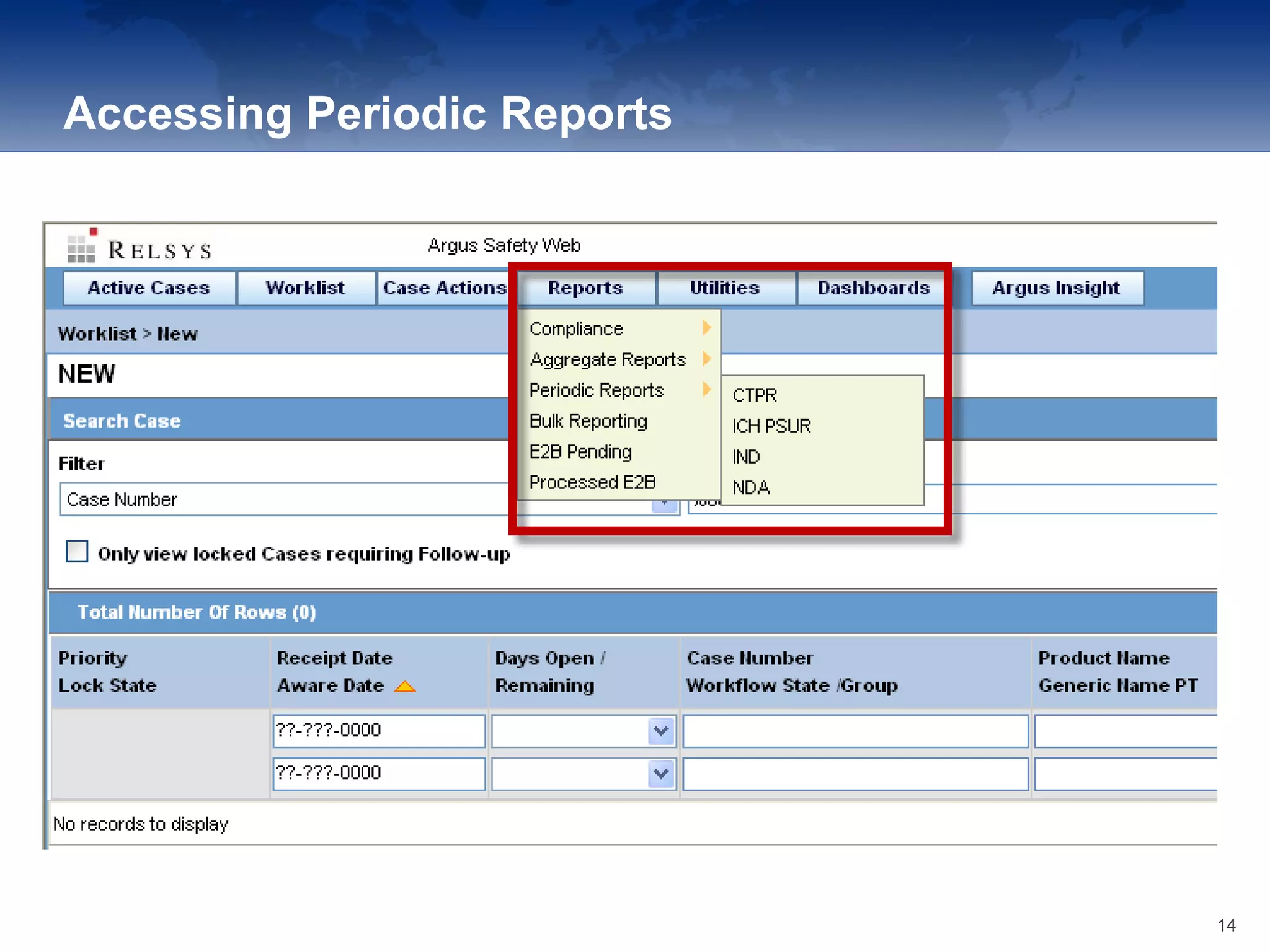This screenshot has width=1270, height=952.
Task: Click first row Product Name filter field
Action: pos(1126,731)
